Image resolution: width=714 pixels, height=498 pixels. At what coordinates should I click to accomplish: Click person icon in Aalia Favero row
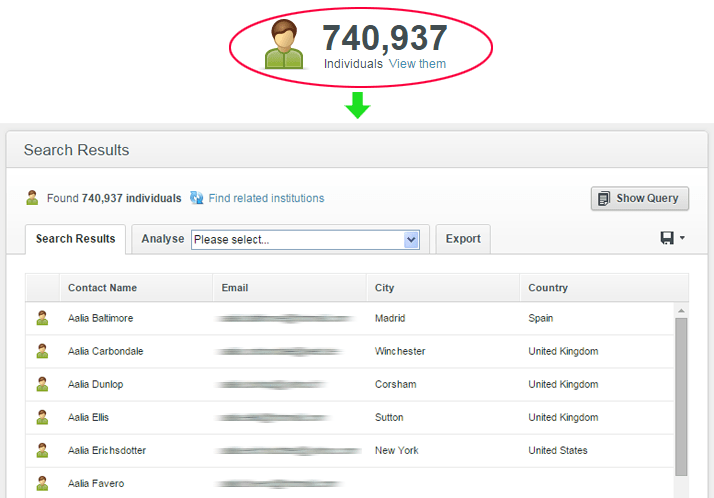pyautogui.click(x=42, y=483)
